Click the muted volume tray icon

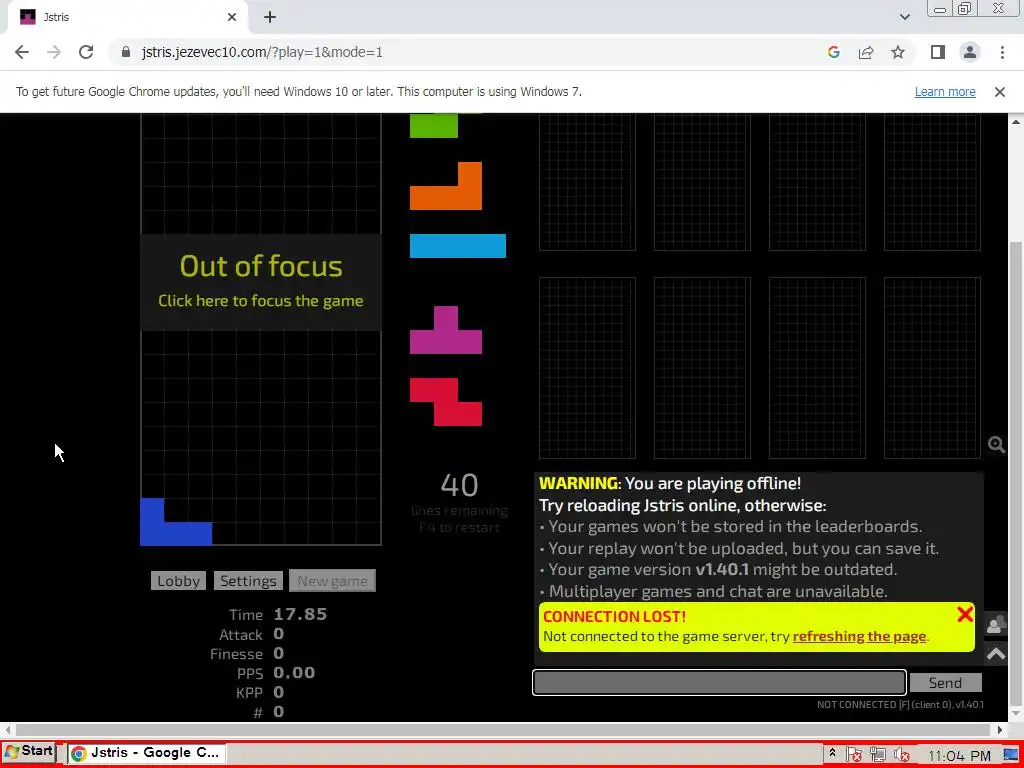pos(903,755)
